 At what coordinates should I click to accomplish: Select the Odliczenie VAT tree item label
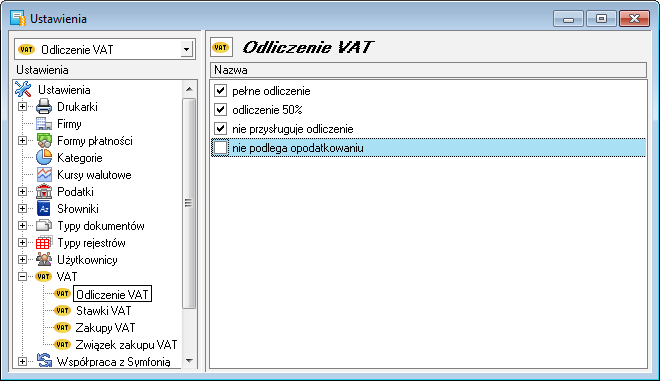(112, 294)
